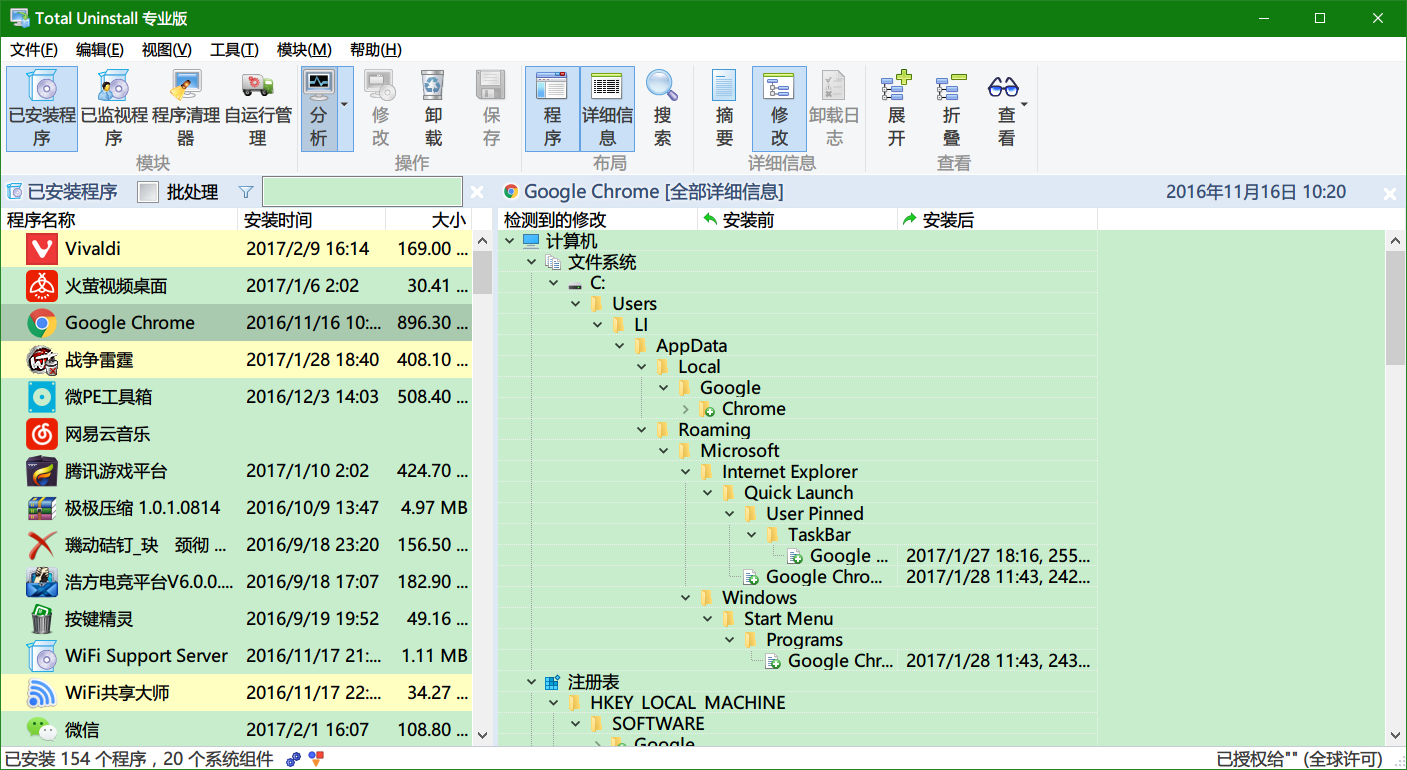Screen dimensions: 1407x770
Task: Select the 战争雷霆 program icon
Action: (41, 360)
